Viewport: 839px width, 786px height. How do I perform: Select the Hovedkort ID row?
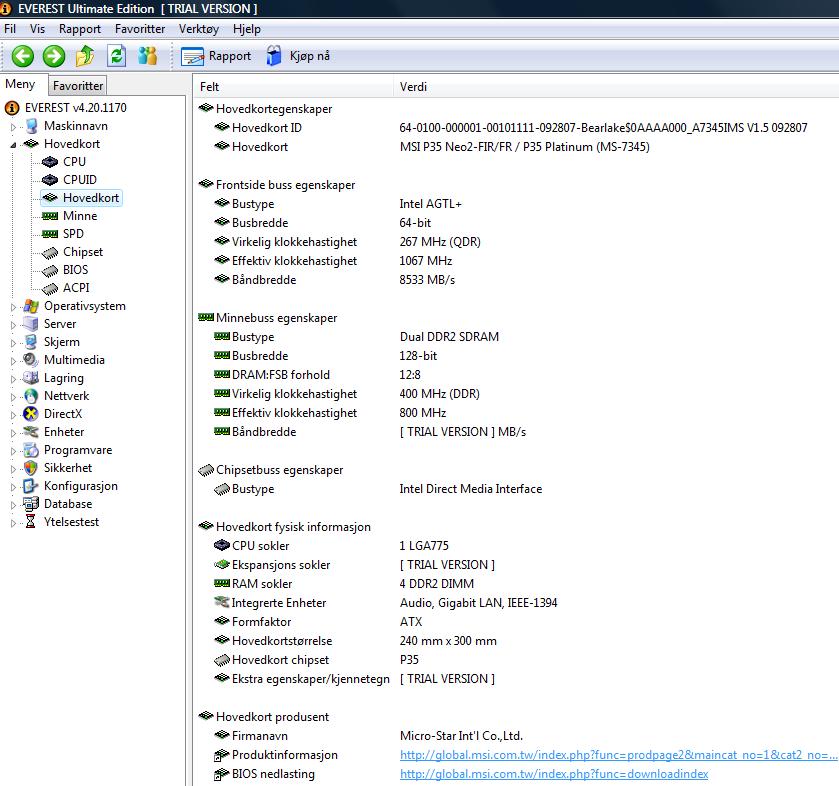511,128
